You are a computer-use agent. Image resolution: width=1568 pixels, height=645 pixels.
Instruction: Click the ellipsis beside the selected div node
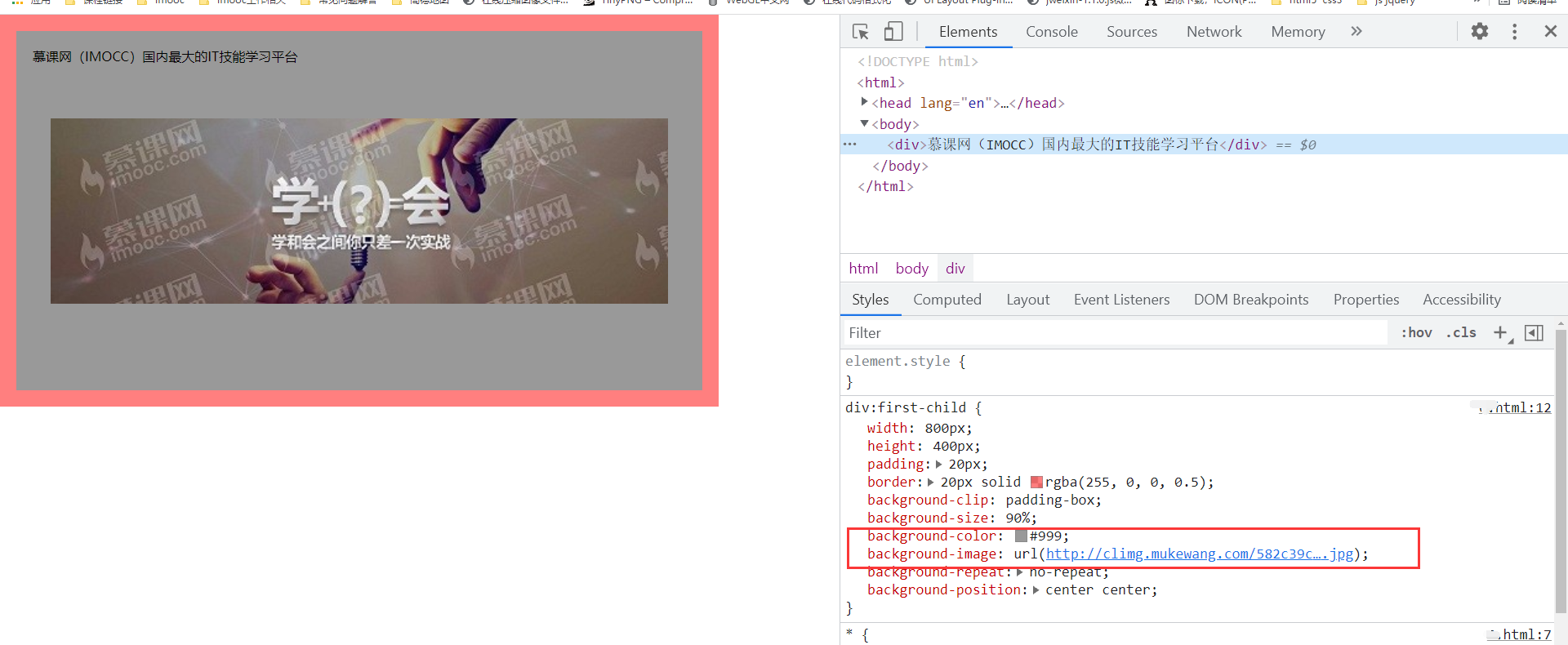click(x=850, y=145)
